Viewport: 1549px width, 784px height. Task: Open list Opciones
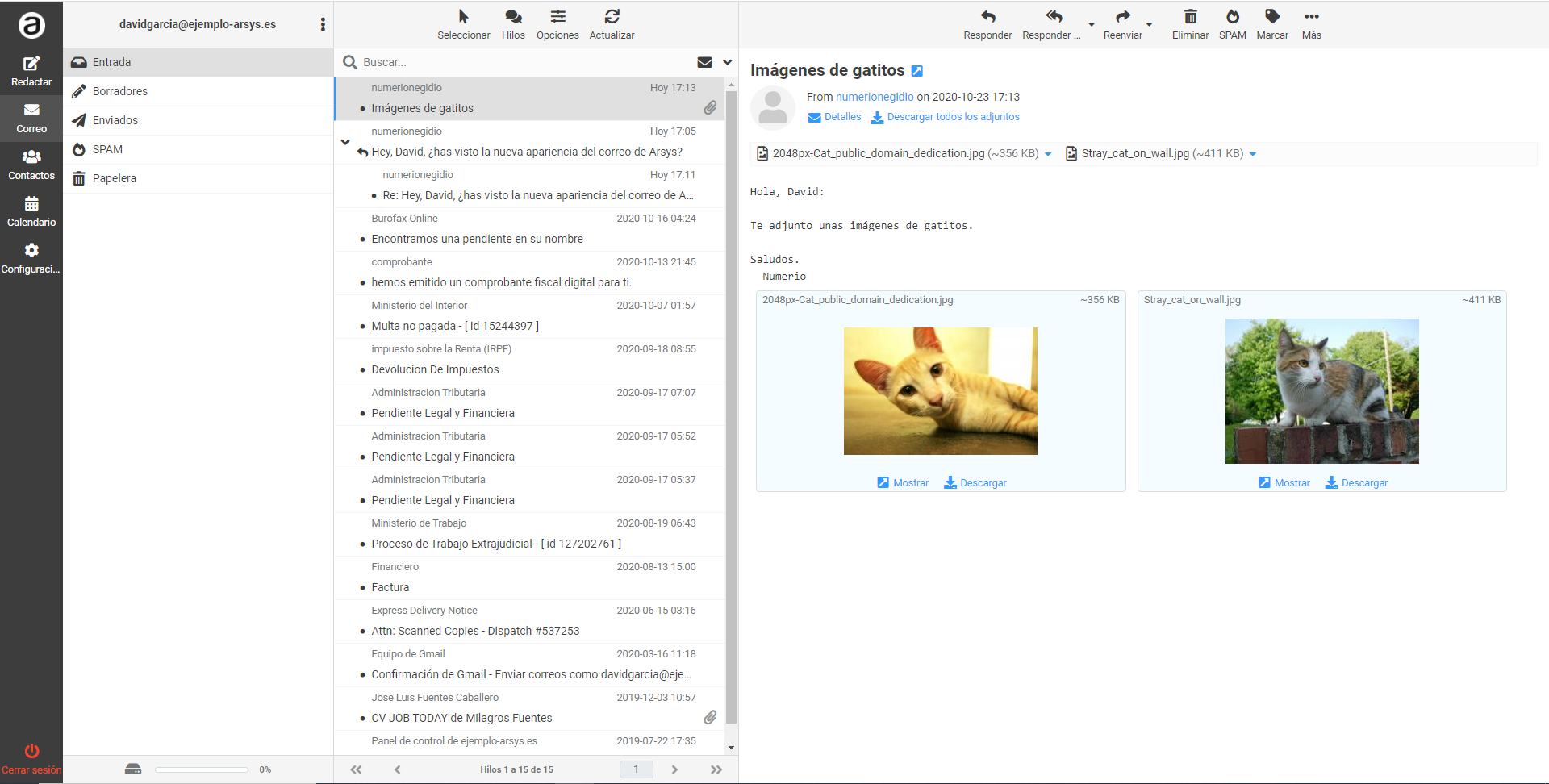tap(557, 24)
